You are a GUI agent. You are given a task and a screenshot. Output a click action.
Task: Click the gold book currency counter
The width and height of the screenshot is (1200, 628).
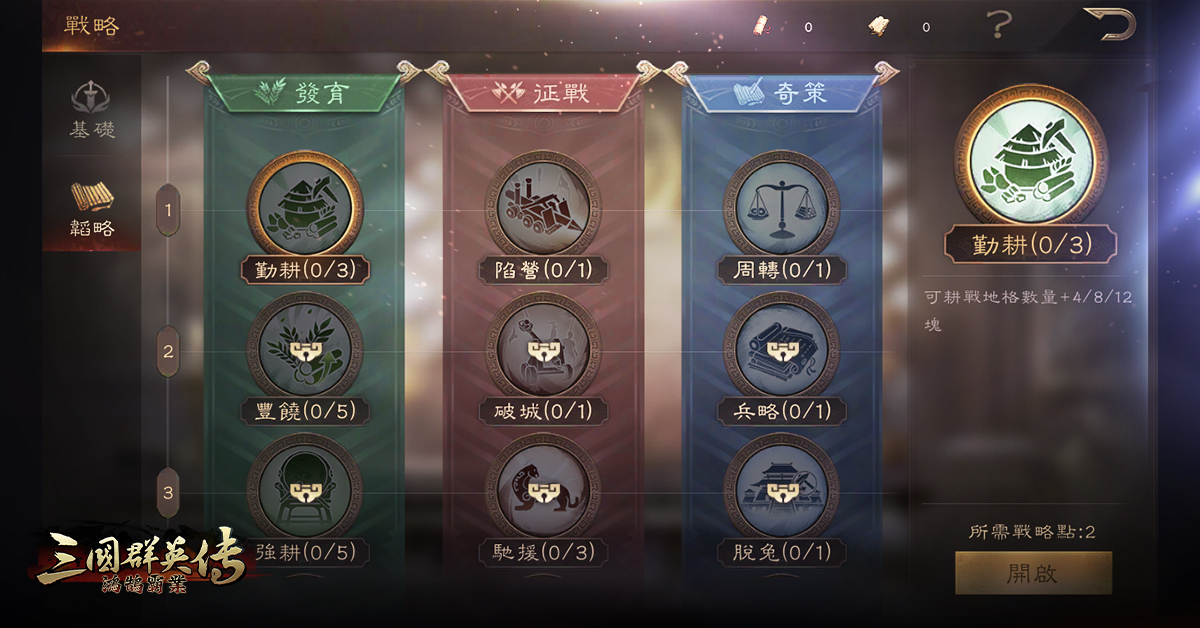tap(900, 26)
